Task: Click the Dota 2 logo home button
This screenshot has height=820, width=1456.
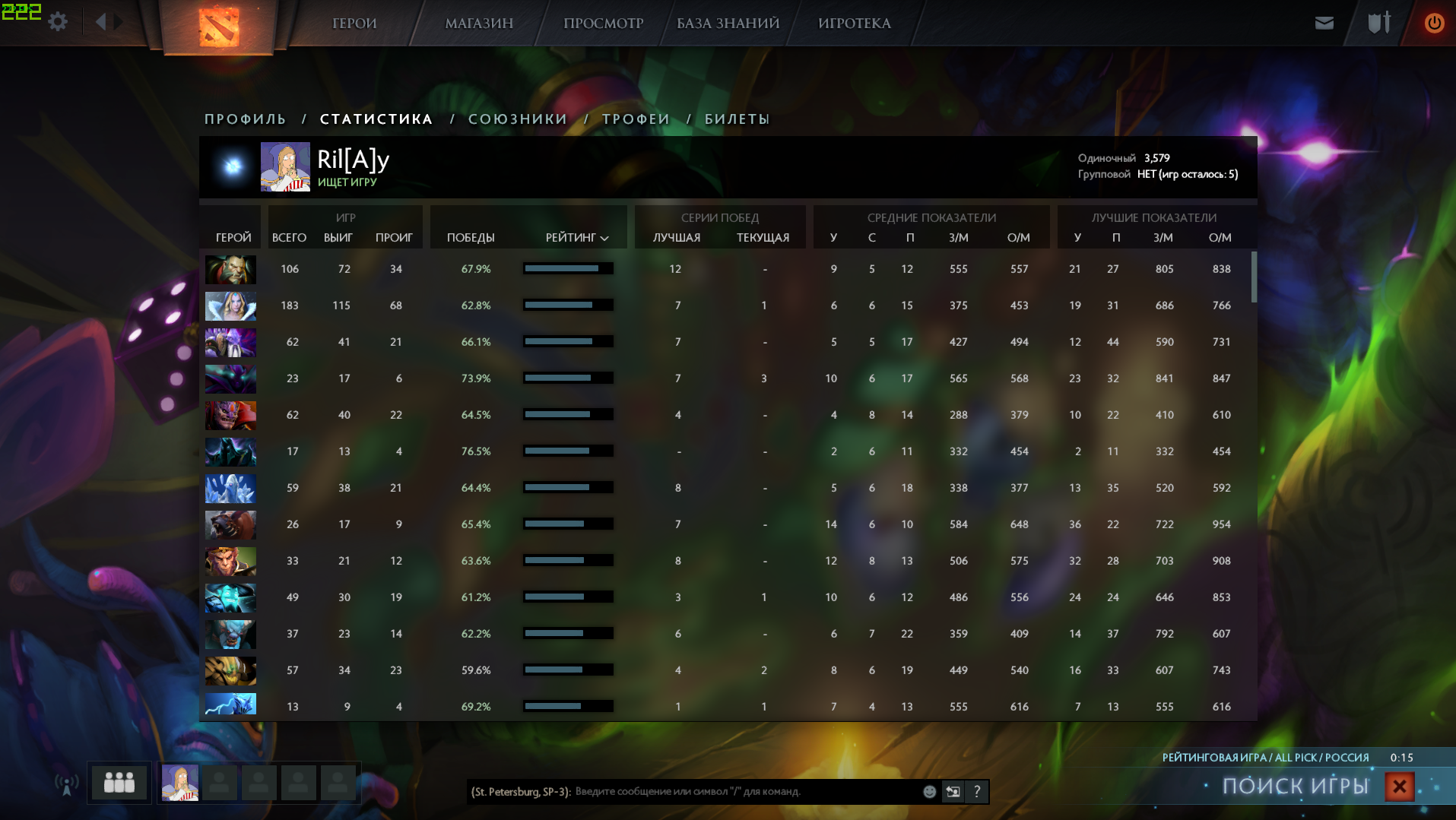Action: click(x=219, y=27)
